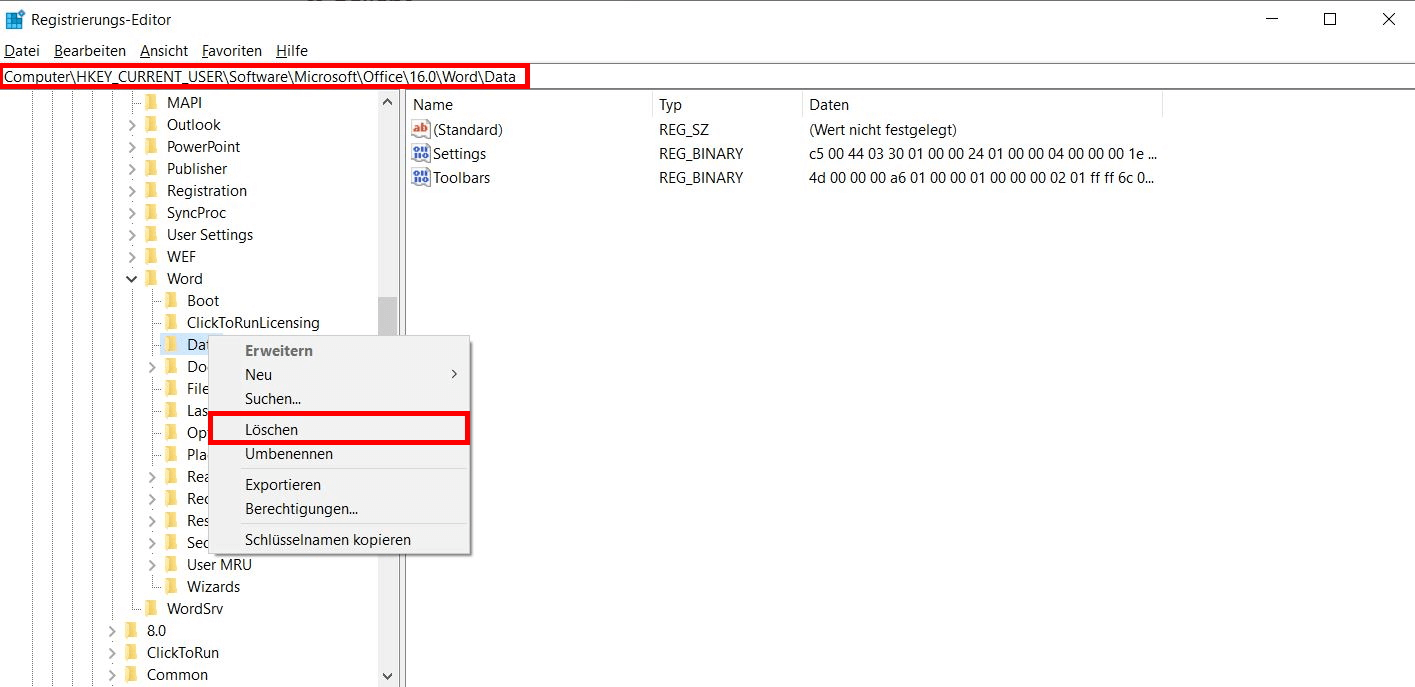Select Schlüsselnamen kopieren entry

(340, 540)
